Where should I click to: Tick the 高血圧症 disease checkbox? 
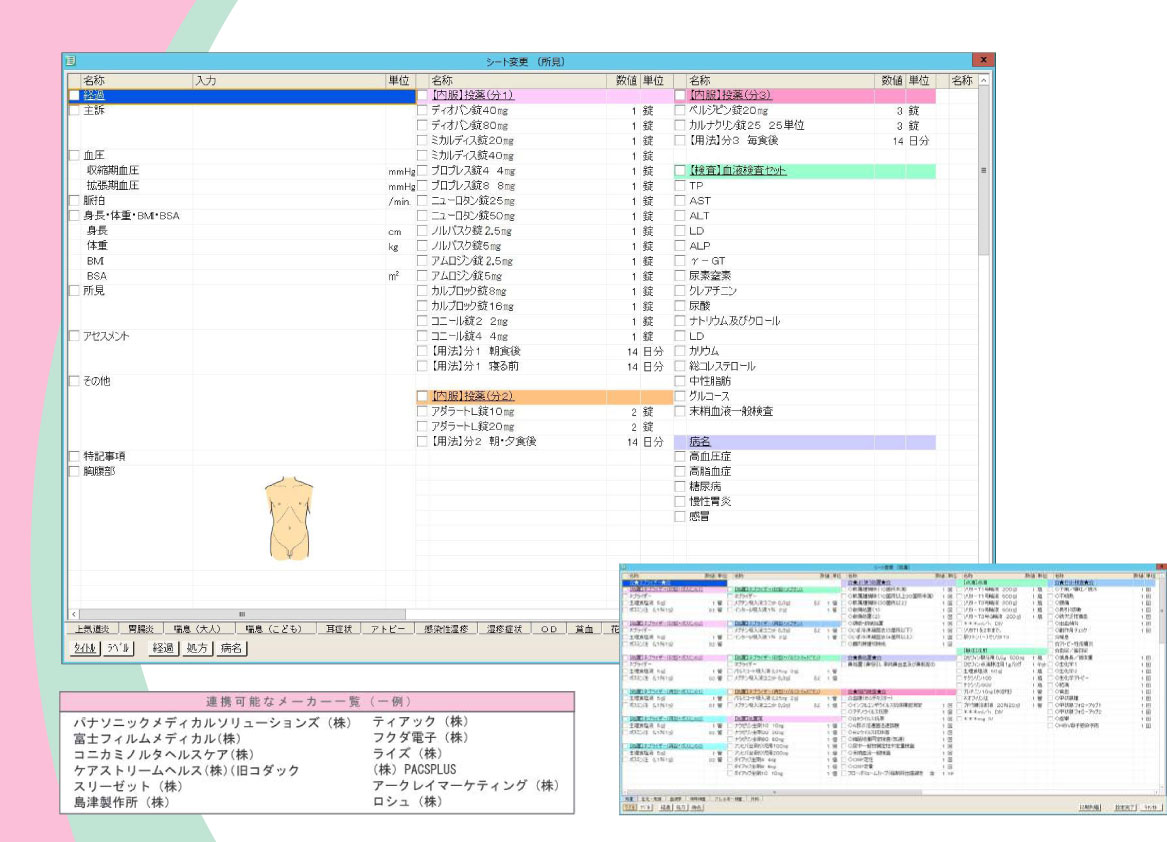click(x=681, y=457)
